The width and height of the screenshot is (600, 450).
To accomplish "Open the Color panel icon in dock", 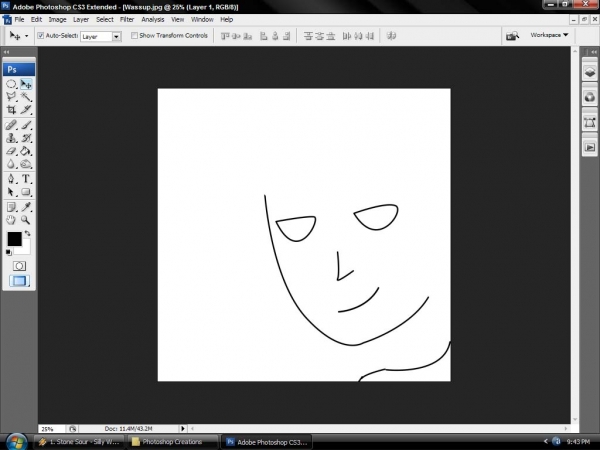I will coord(590,97).
